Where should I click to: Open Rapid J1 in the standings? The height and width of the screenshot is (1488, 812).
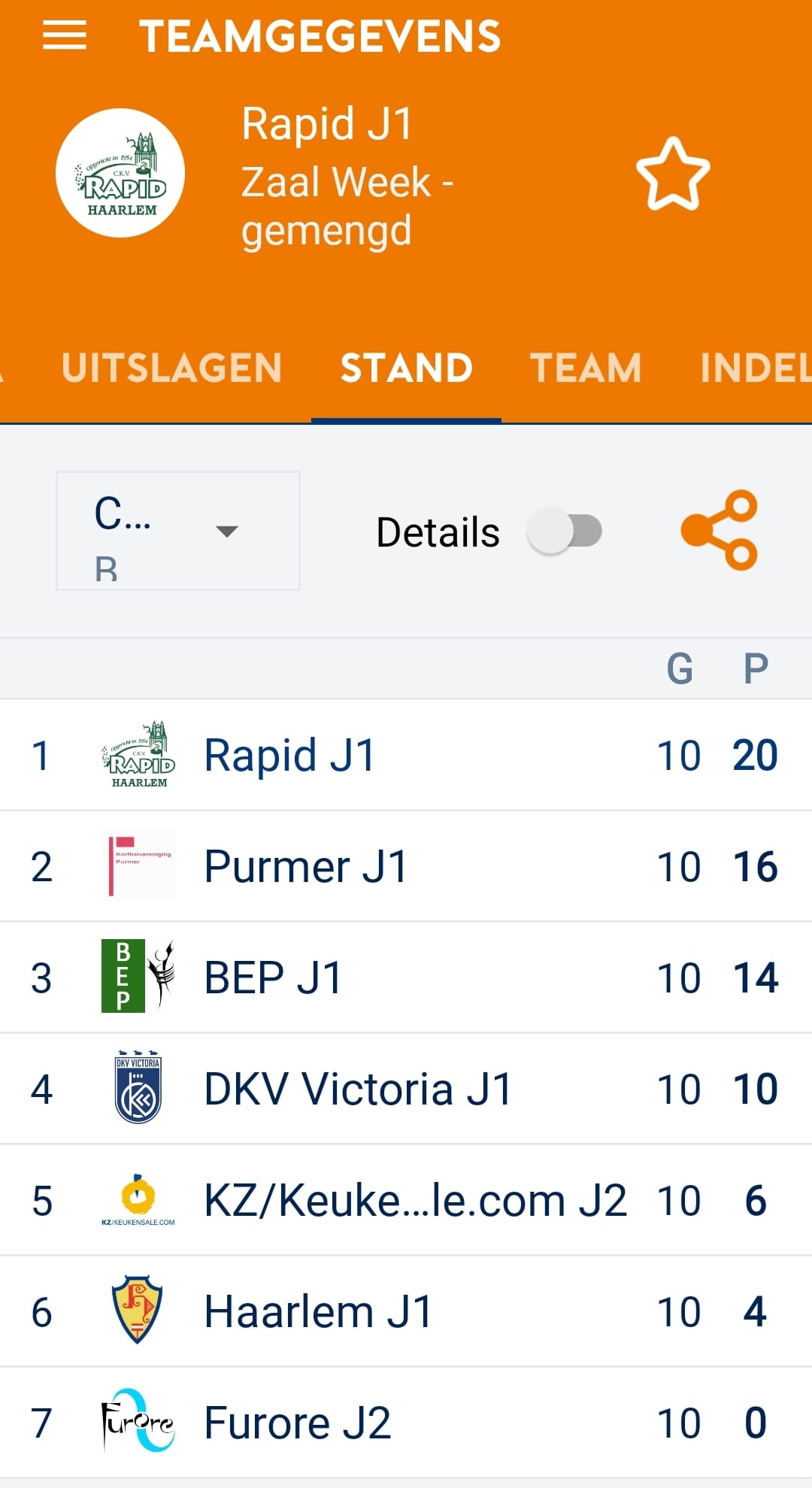(x=406, y=755)
